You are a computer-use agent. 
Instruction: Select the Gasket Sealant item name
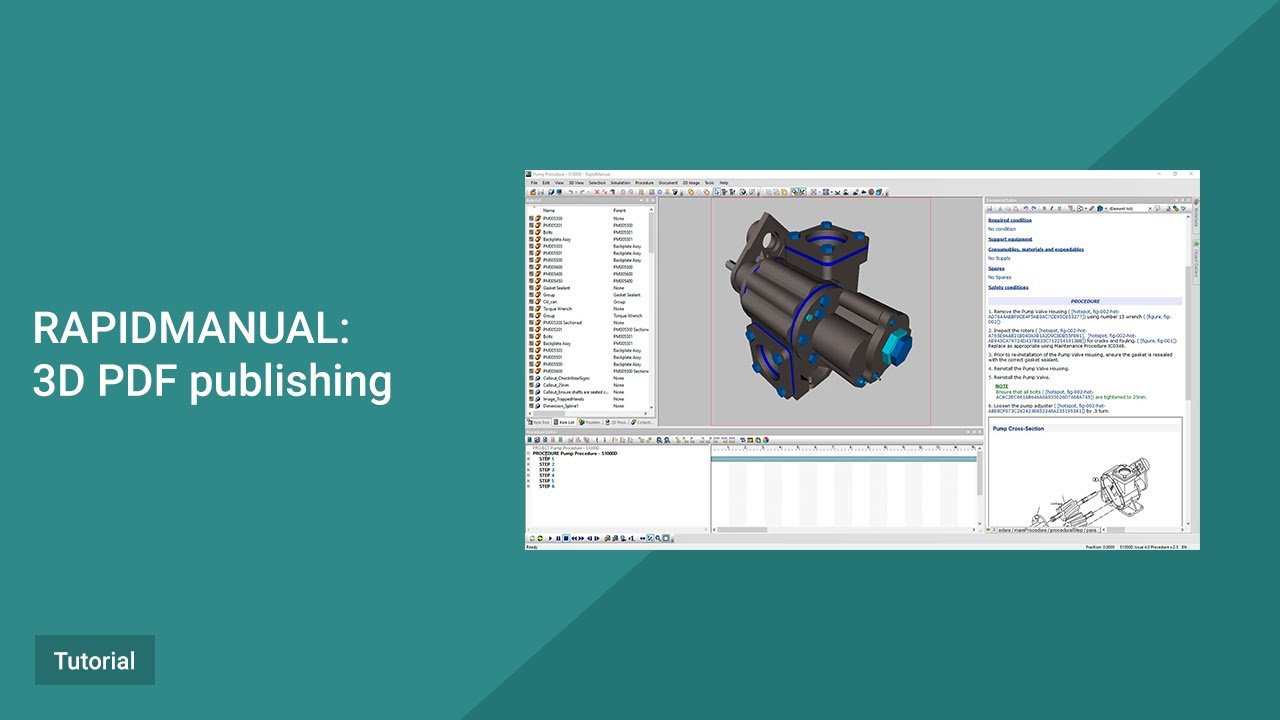click(556, 288)
